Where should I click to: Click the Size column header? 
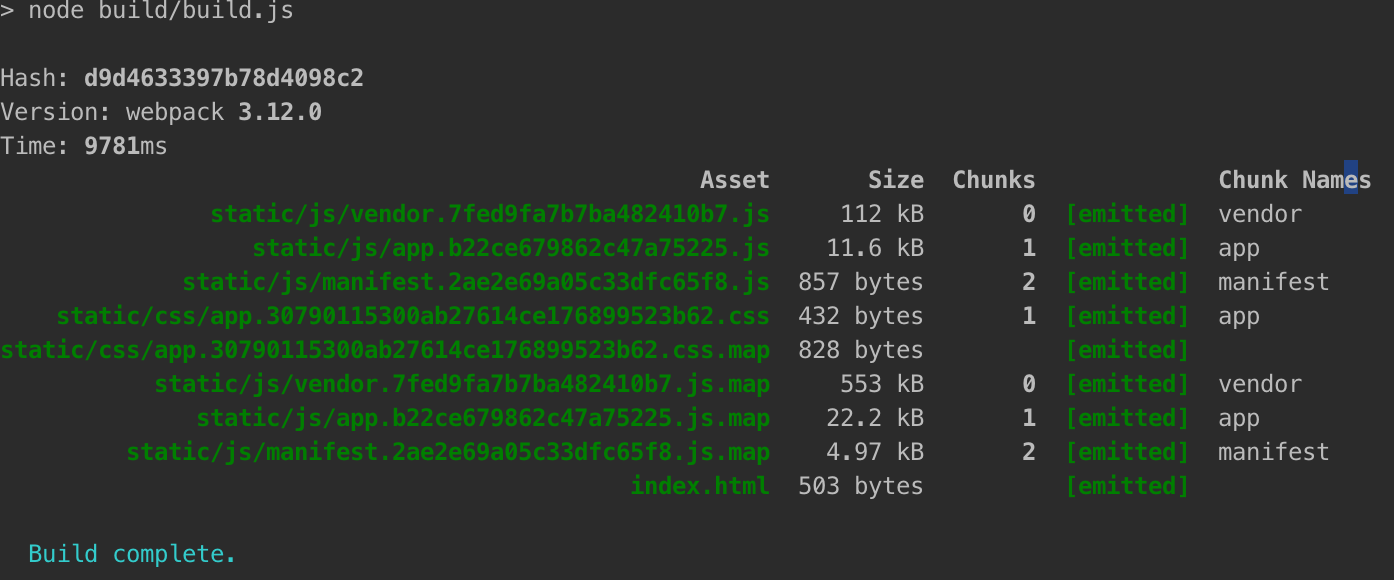point(895,180)
